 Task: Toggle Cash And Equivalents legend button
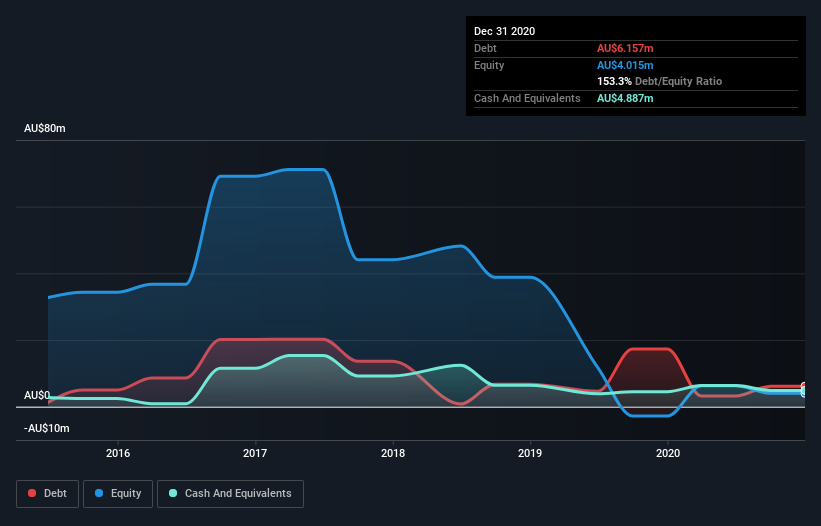[230, 494]
